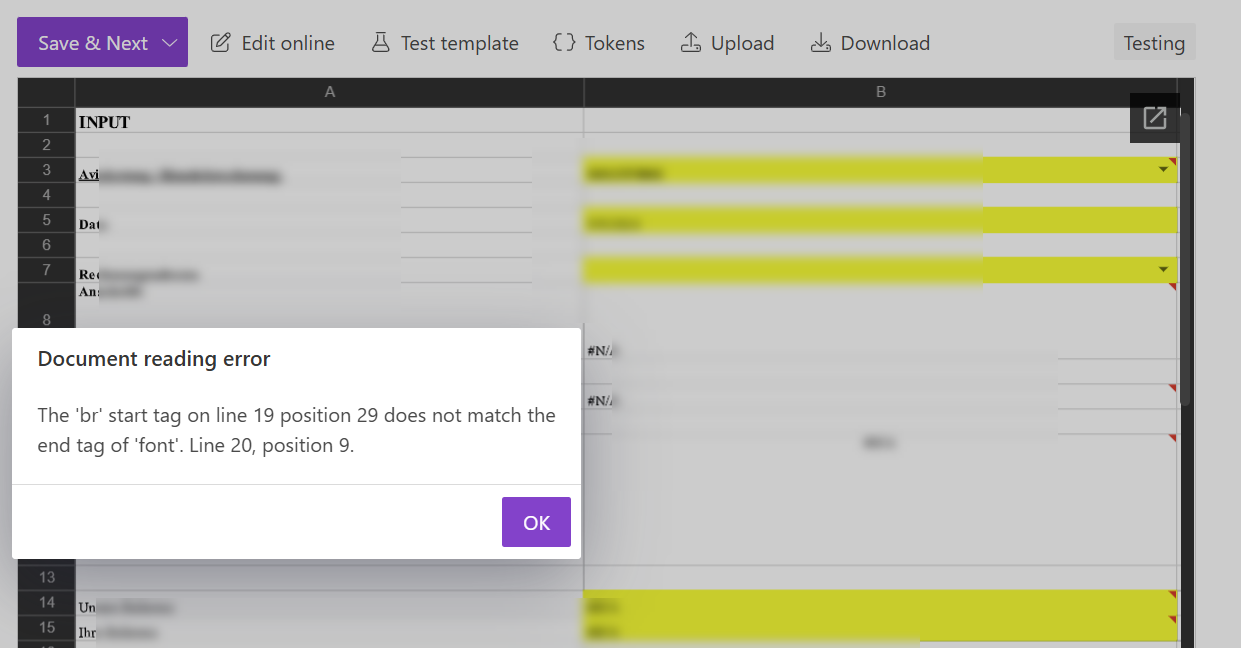This screenshot has width=1241, height=648.
Task: Click the Test template flask icon
Action: [x=380, y=43]
